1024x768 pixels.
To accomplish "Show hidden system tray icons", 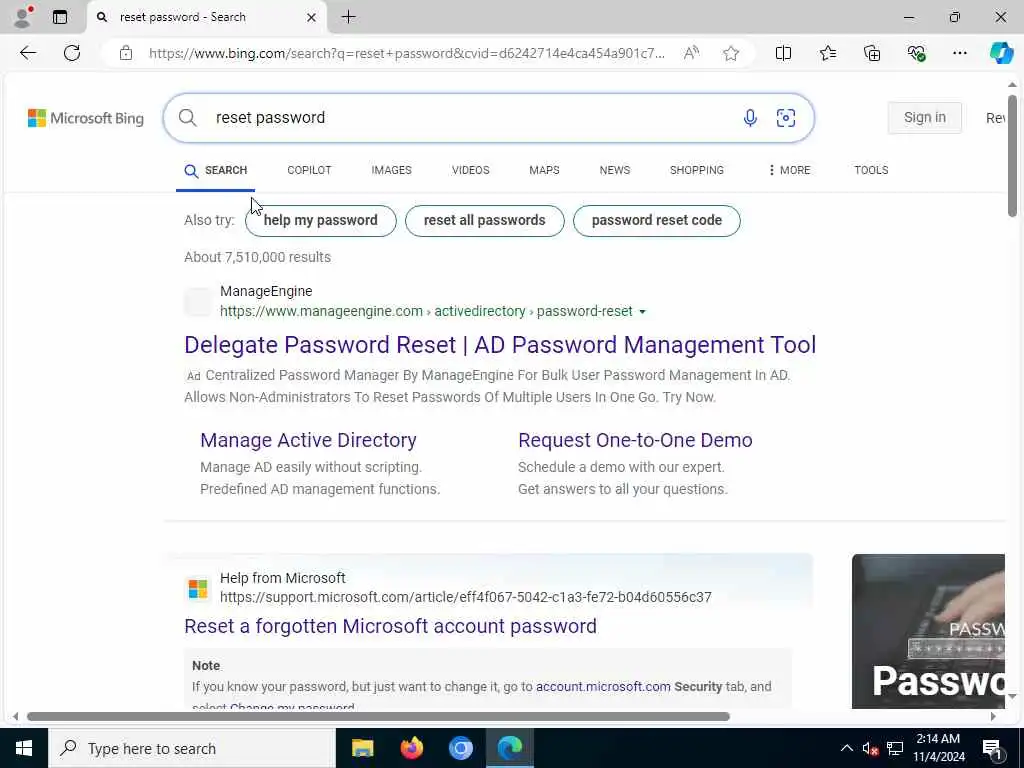I will pyautogui.click(x=846, y=748).
